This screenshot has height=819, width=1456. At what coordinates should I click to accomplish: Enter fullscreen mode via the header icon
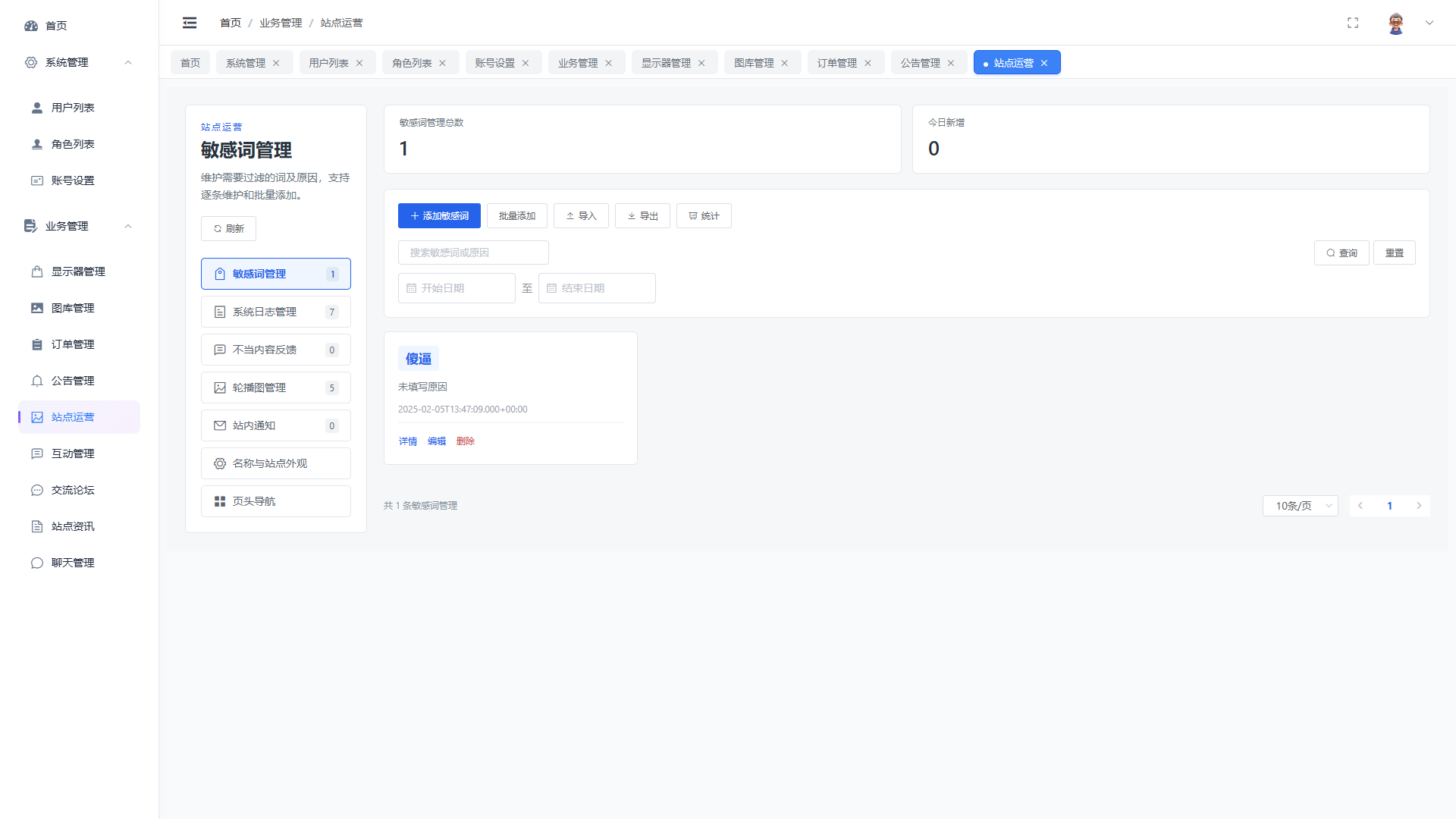click(x=1353, y=23)
